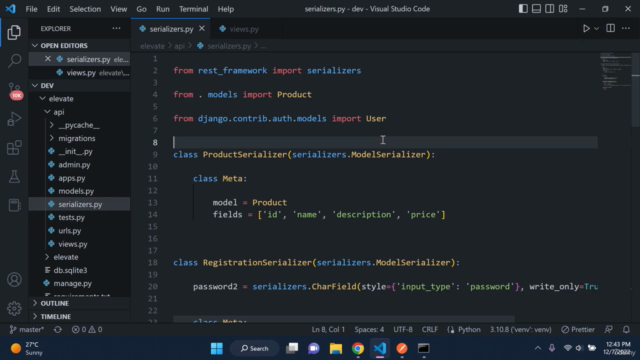This screenshot has height=360, width=640.
Task: Click elevate in breadcrumb path
Action: (x=152, y=46)
